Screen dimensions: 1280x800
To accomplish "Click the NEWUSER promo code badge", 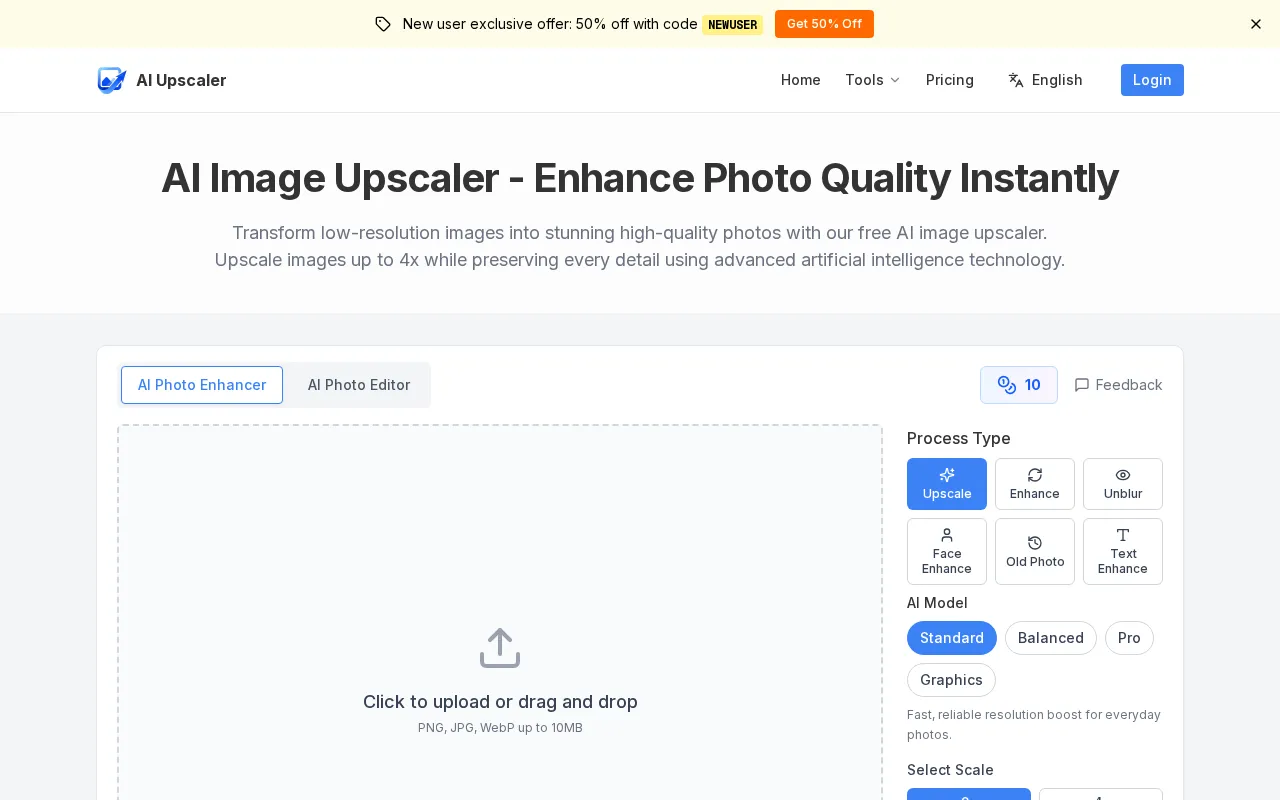I will 732,25.
